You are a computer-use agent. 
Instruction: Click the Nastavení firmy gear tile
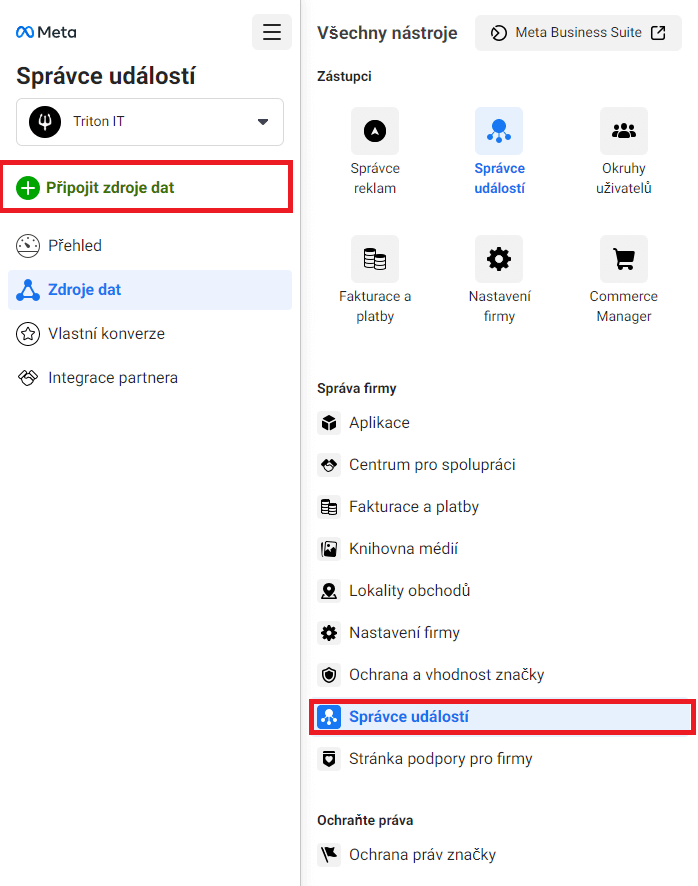499,259
